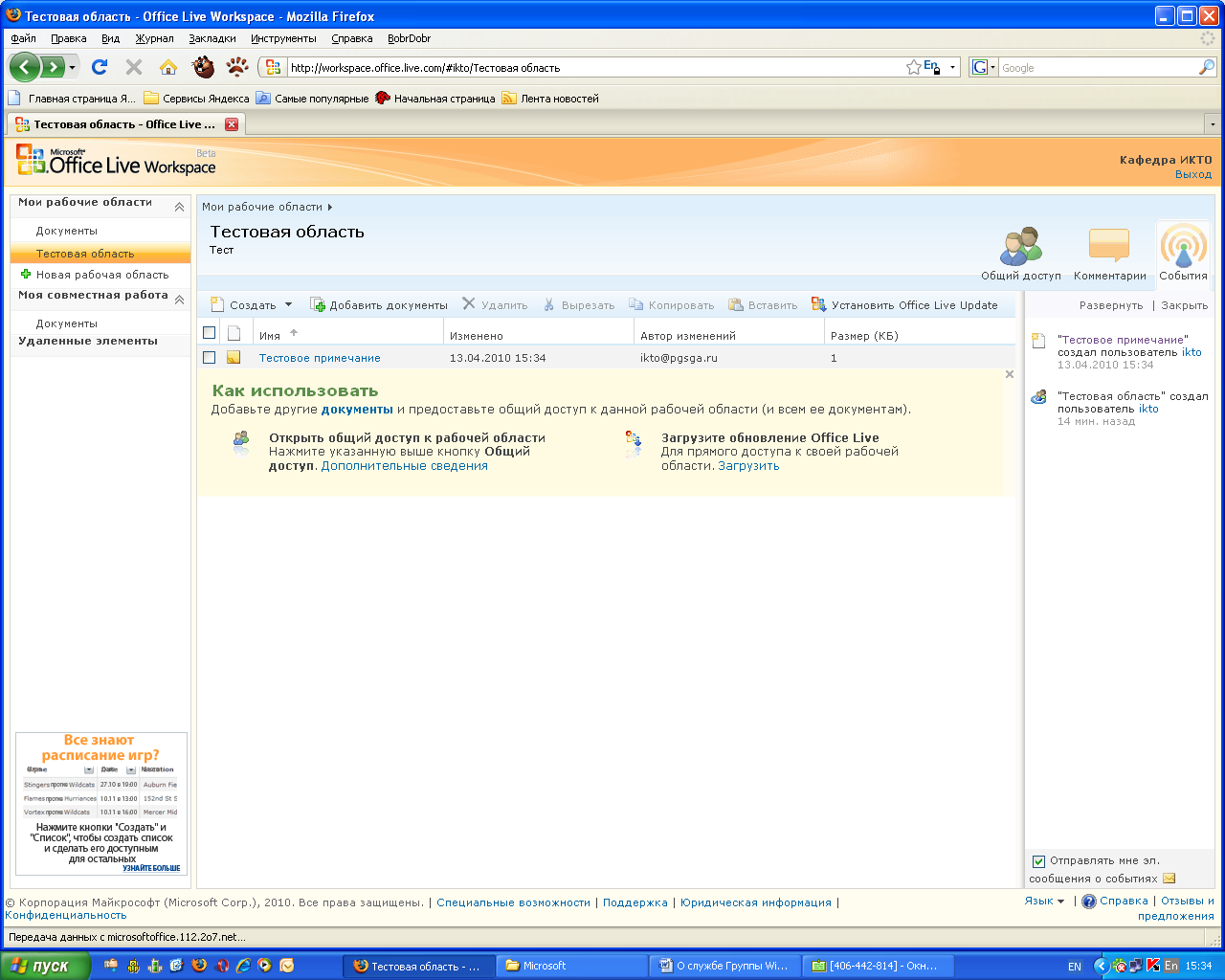The height and width of the screenshot is (980, 1225).
Task: Open the Общий доступ sharing icon
Action: 1021,254
